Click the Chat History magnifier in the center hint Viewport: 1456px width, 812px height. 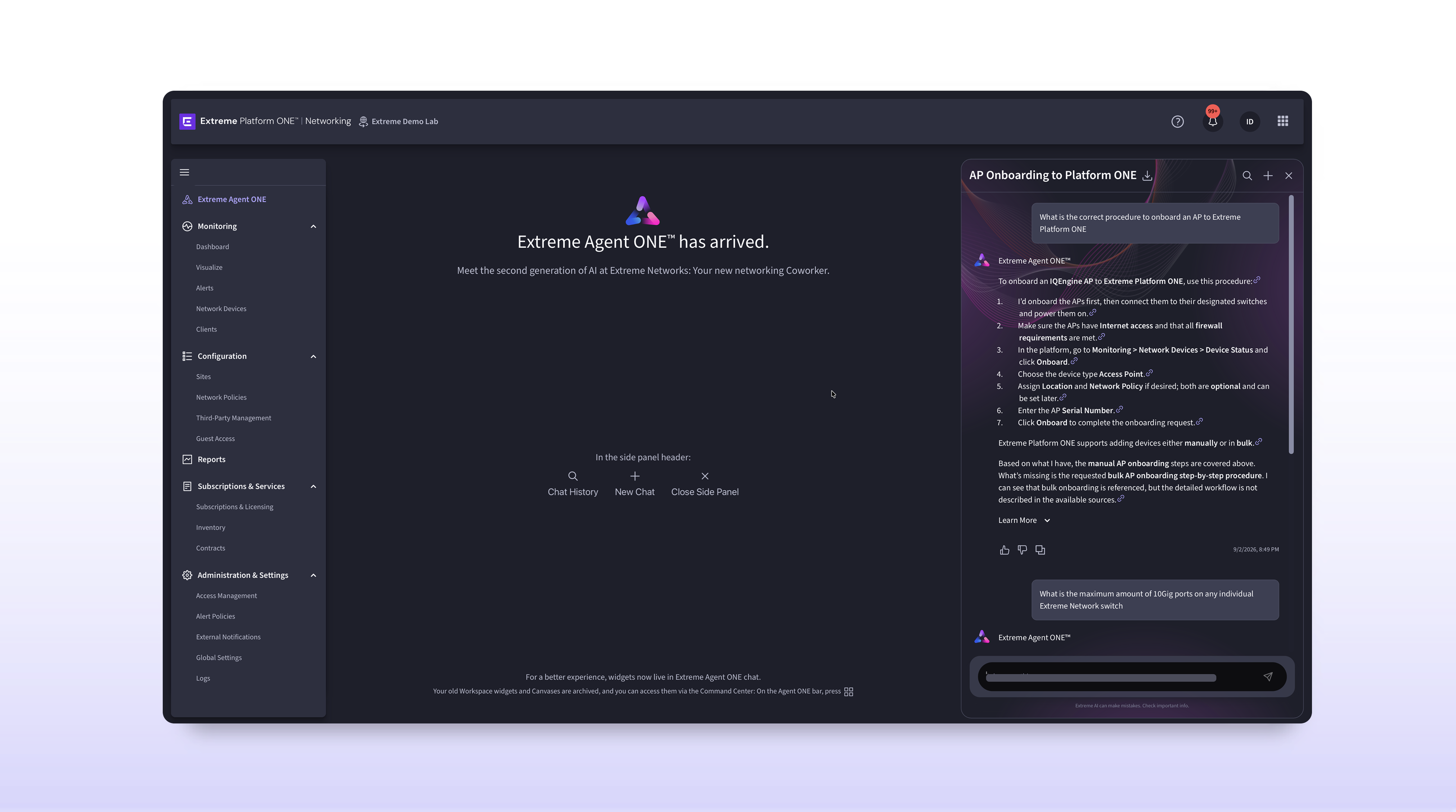(x=572, y=476)
